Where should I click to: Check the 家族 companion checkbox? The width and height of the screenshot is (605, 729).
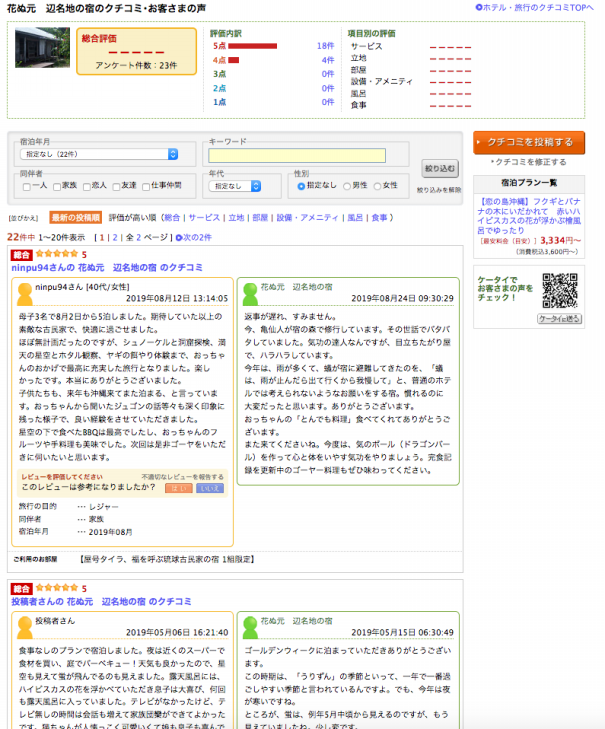point(58,186)
